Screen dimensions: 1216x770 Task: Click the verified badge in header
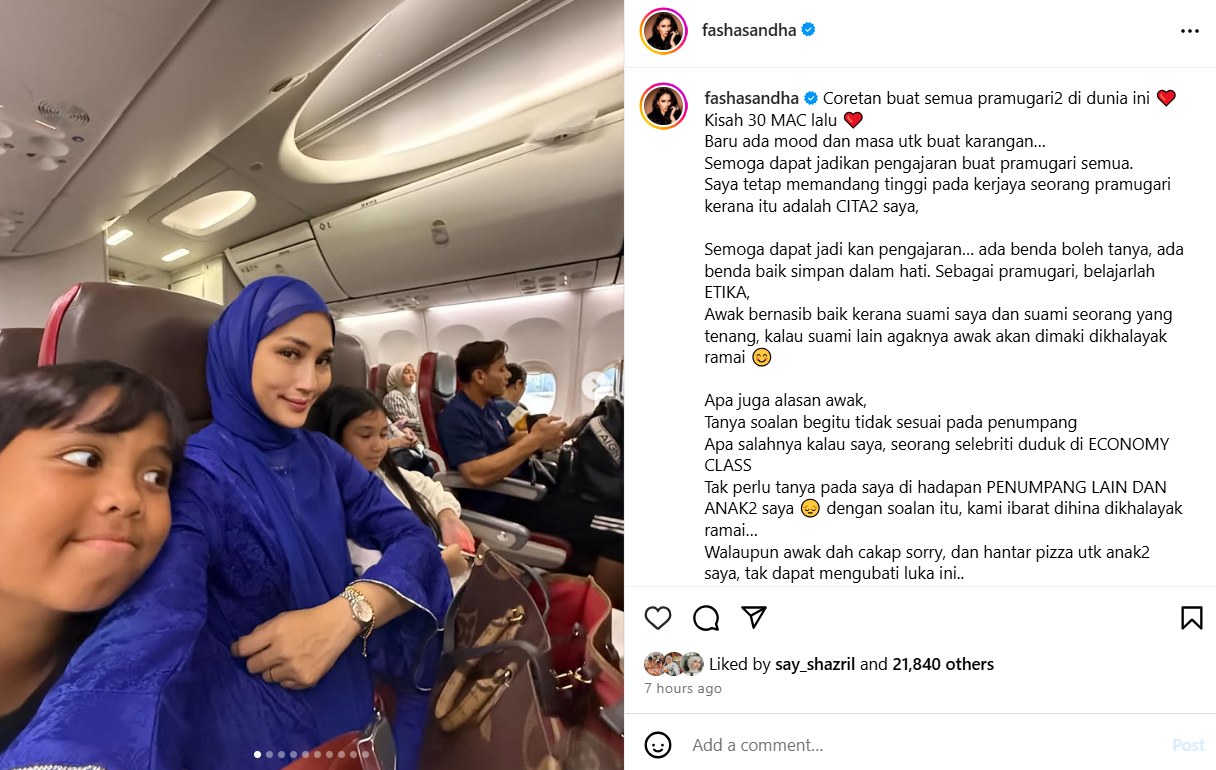tap(808, 30)
